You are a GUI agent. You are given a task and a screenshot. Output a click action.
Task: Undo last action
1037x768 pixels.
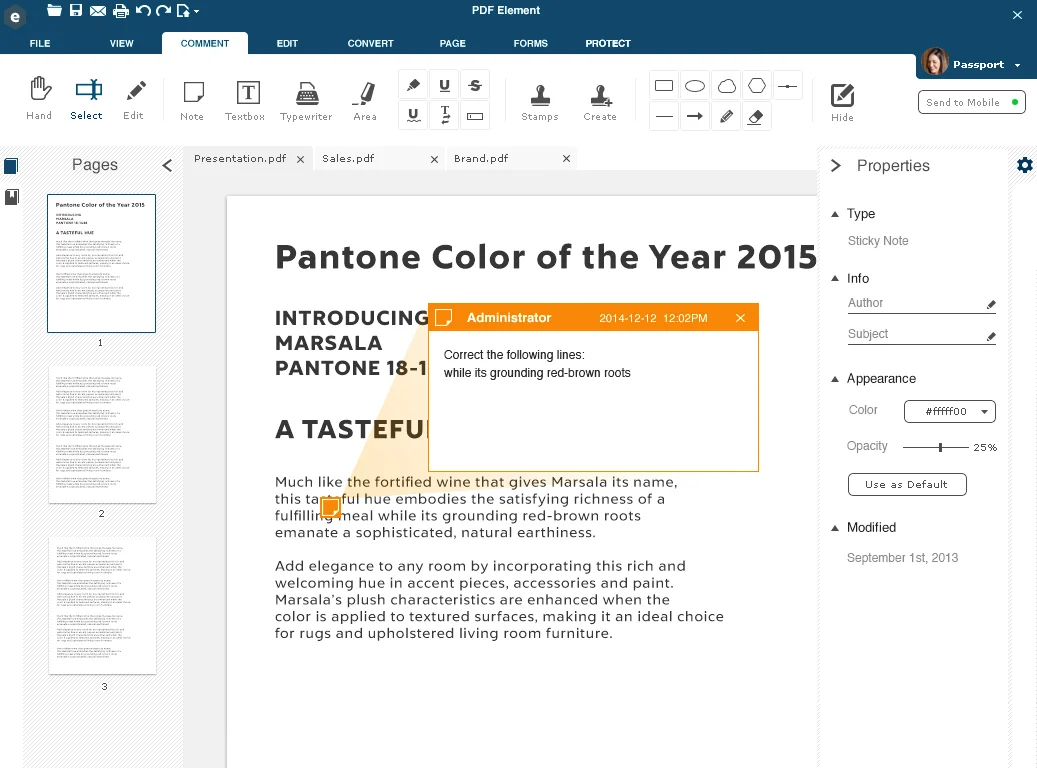click(143, 11)
